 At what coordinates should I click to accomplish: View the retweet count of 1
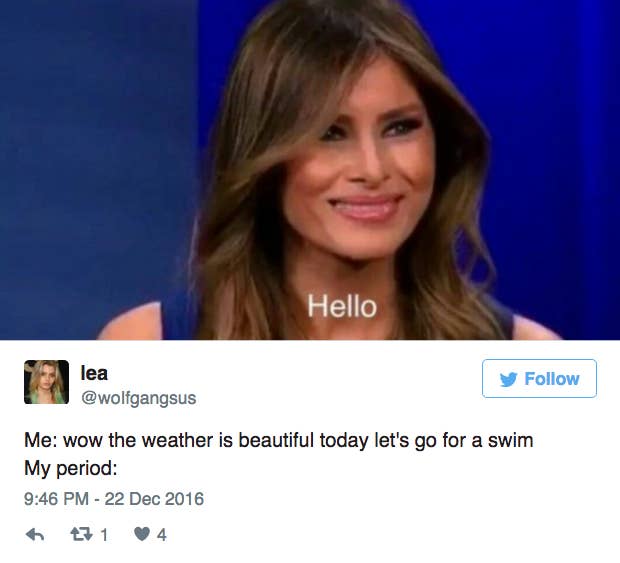tap(104, 535)
